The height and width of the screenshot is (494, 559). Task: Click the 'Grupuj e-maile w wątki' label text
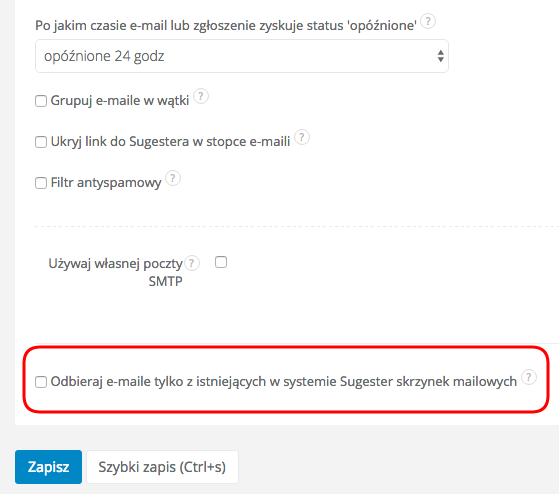tap(120, 101)
